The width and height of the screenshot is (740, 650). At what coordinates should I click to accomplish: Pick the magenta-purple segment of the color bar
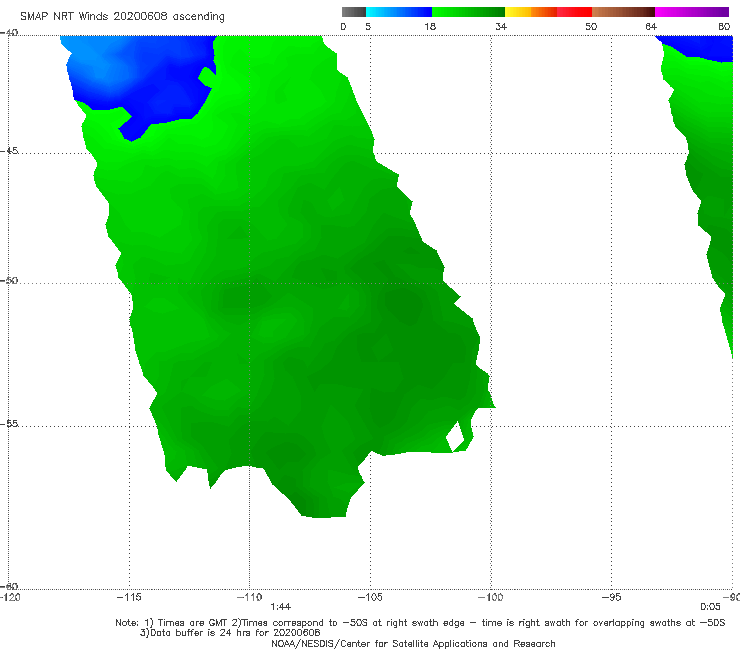pos(692,12)
